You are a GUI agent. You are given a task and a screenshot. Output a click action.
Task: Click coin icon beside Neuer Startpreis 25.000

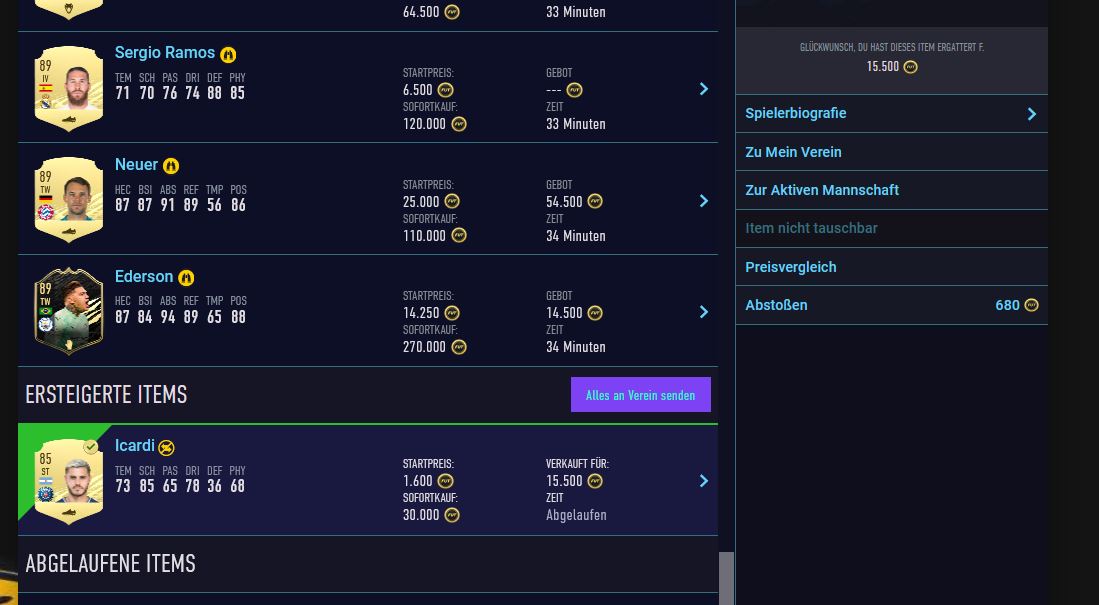tap(452, 202)
